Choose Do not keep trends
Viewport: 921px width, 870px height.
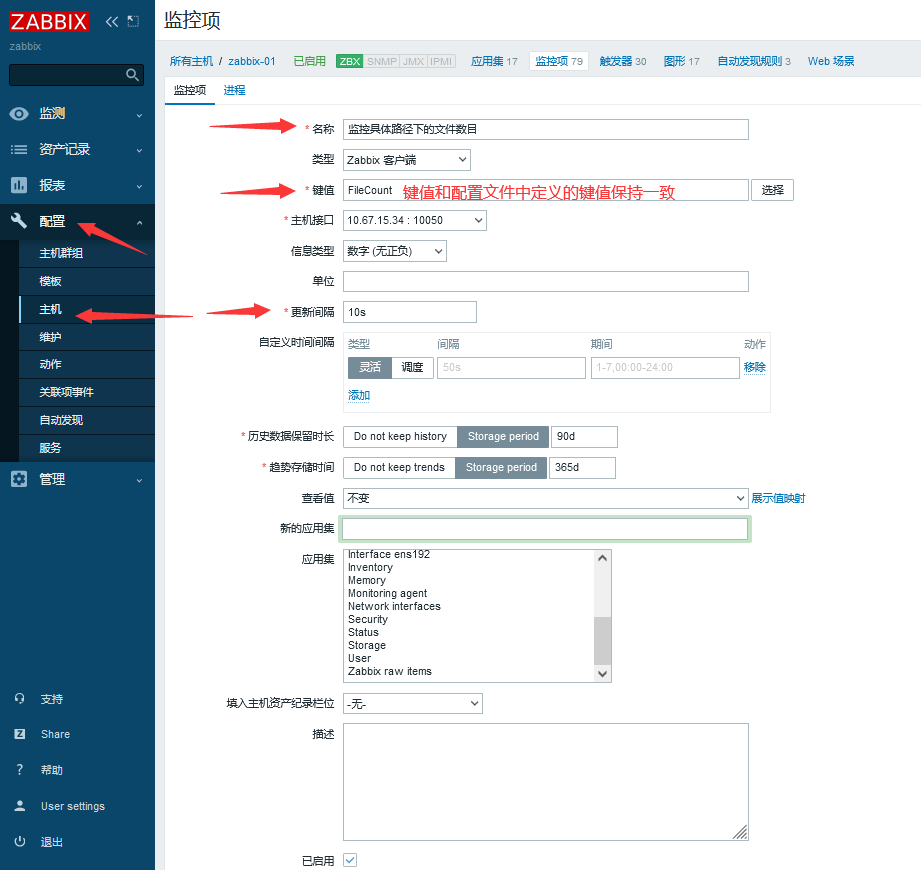399,468
